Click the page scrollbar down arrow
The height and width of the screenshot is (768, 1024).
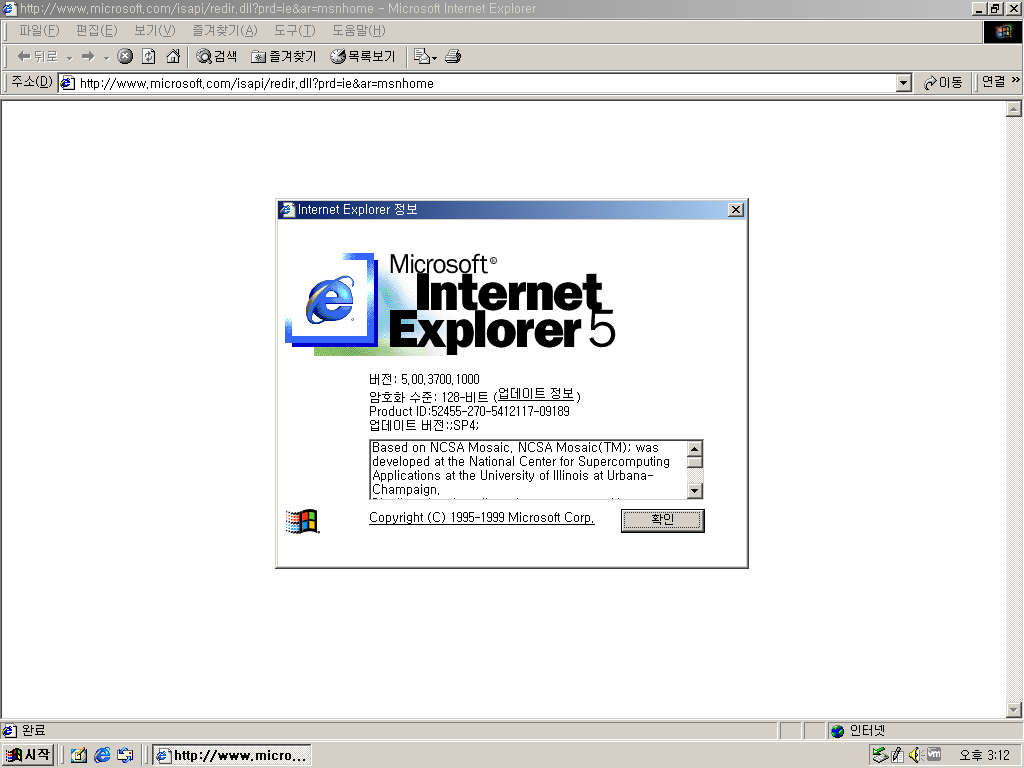point(1014,709)
